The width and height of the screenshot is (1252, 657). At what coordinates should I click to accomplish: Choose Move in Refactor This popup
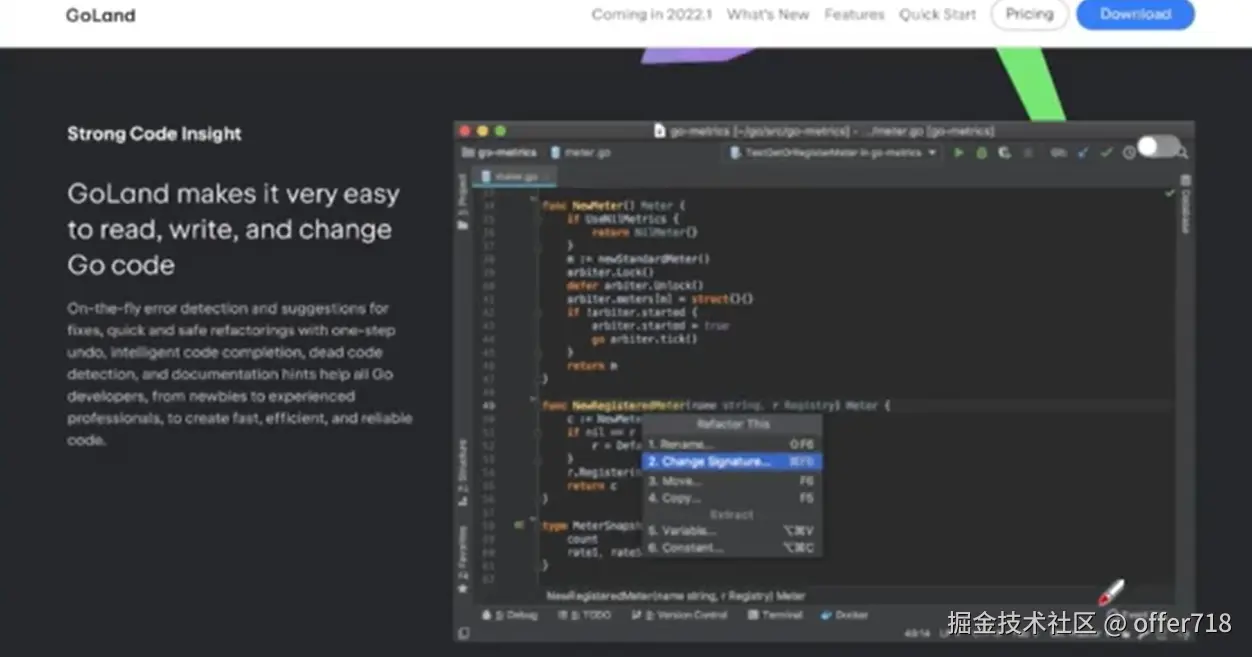(x=731, y=481)
